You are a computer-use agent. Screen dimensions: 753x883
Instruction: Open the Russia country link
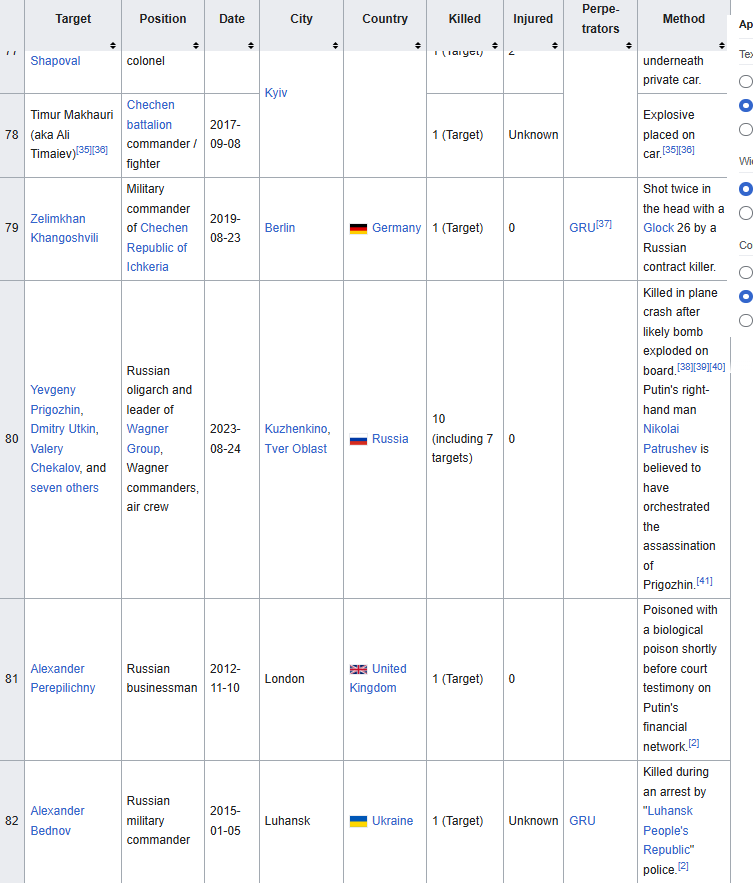(390, 439)
